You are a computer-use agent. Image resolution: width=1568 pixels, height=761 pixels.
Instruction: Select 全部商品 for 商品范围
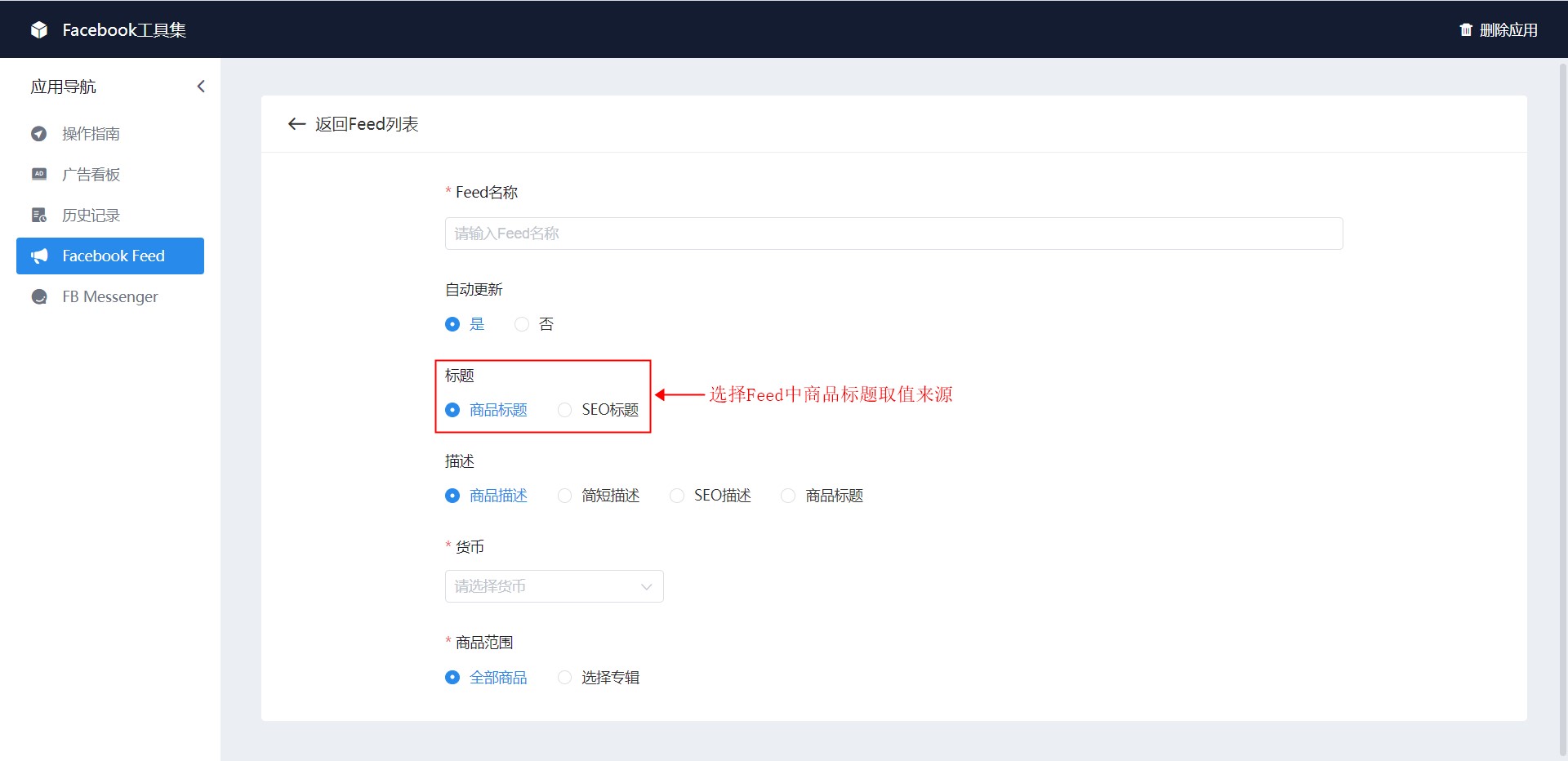pos(486,678)
